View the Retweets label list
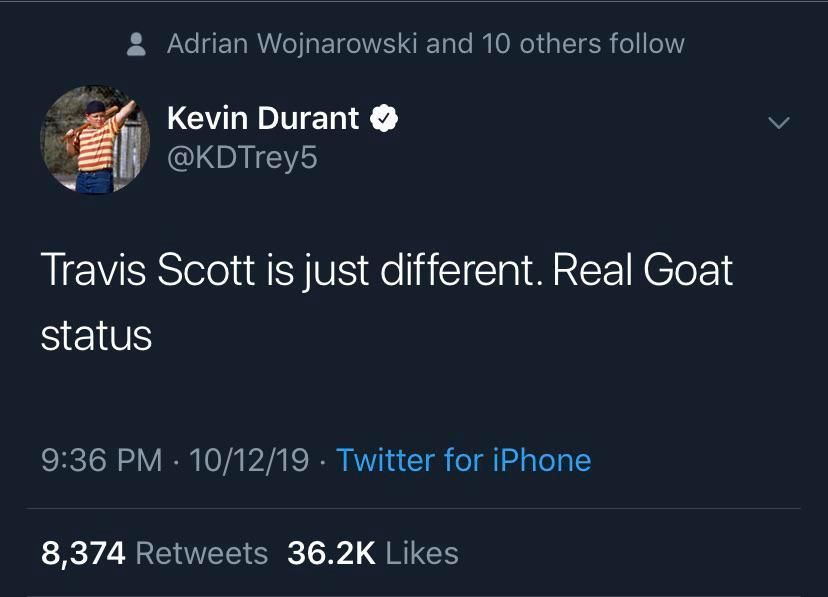 pyautogui.click(x=201, y=553)
